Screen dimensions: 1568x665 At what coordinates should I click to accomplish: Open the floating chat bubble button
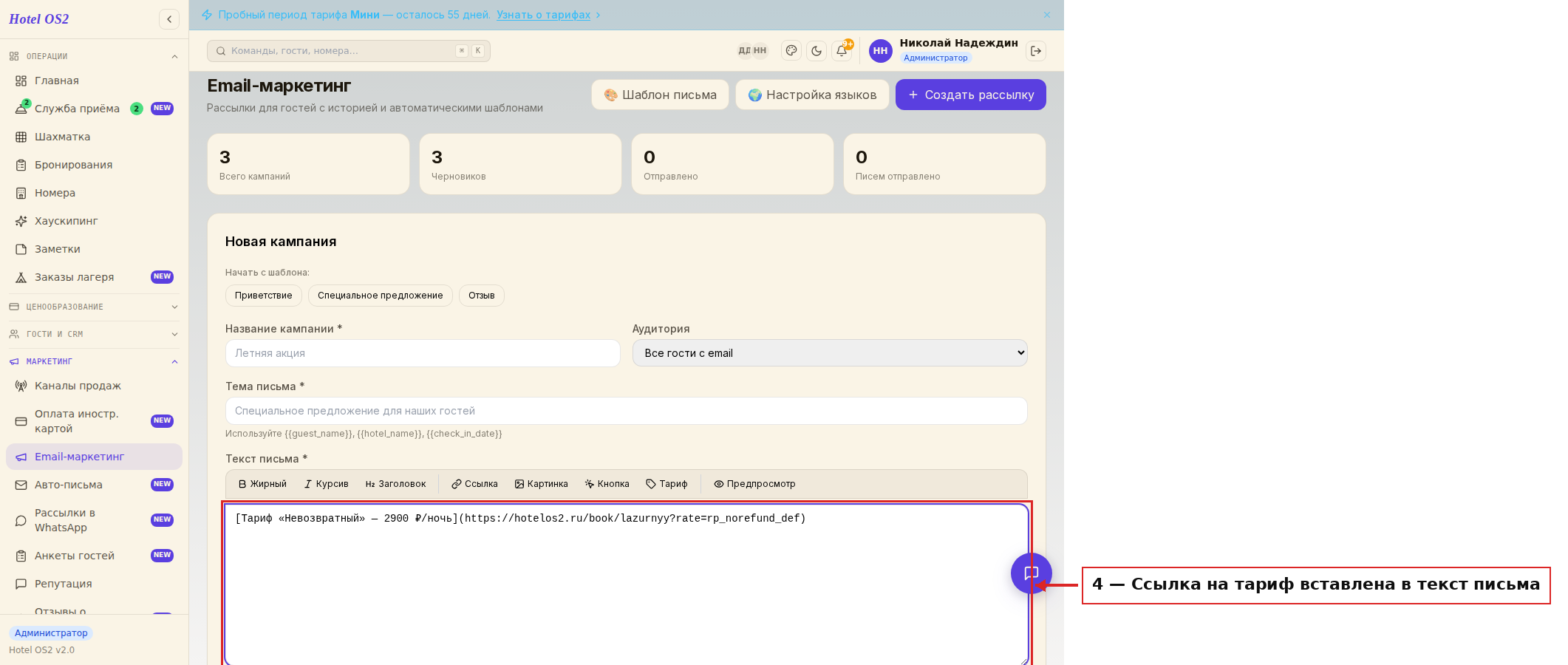coord(1031,573)
